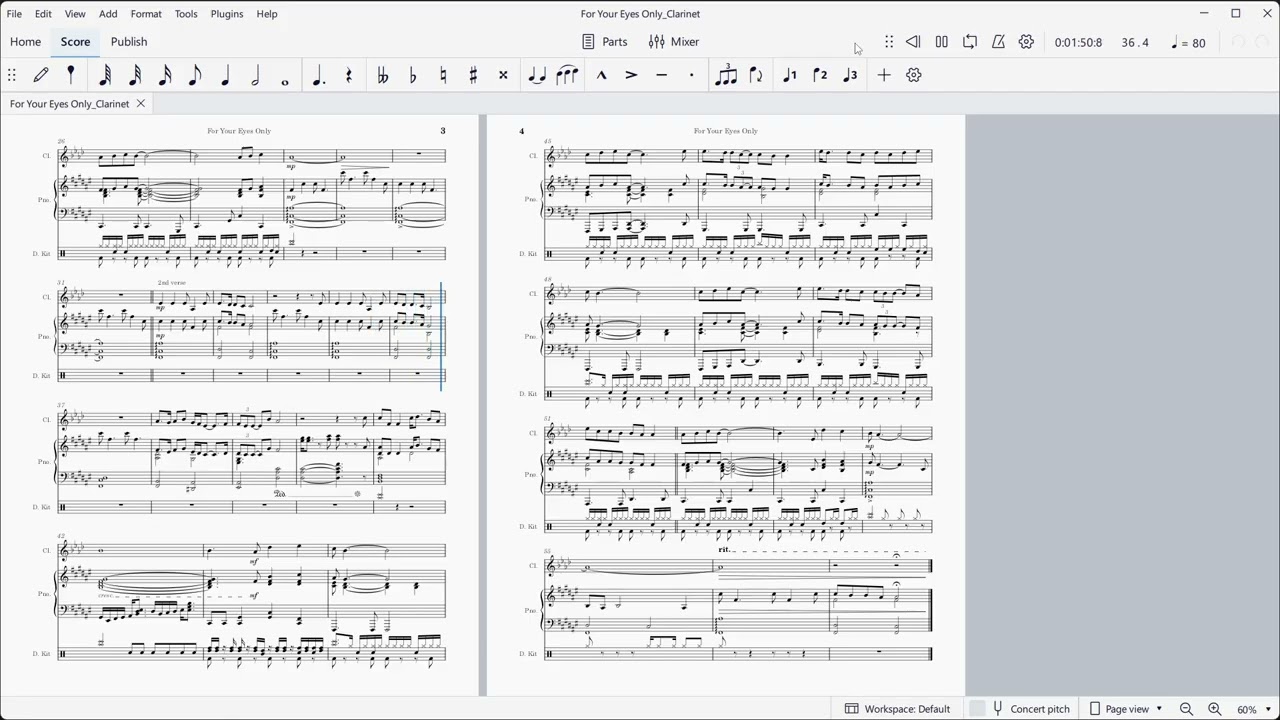Apply the flat accidental
The height and width of the screenshot is (720, 1280).
click(413, 75)
